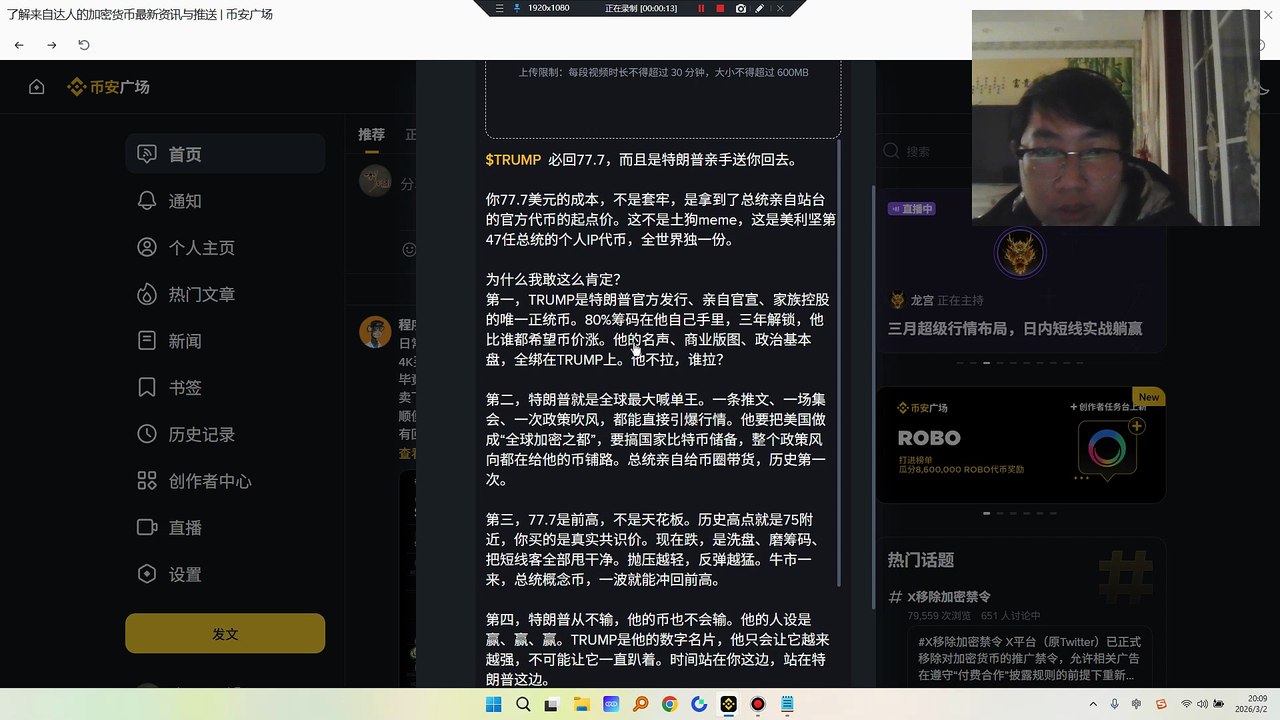Stop the screen recording with red square
The height and width of the screenshot is (720, 1280).
[720, 8]
